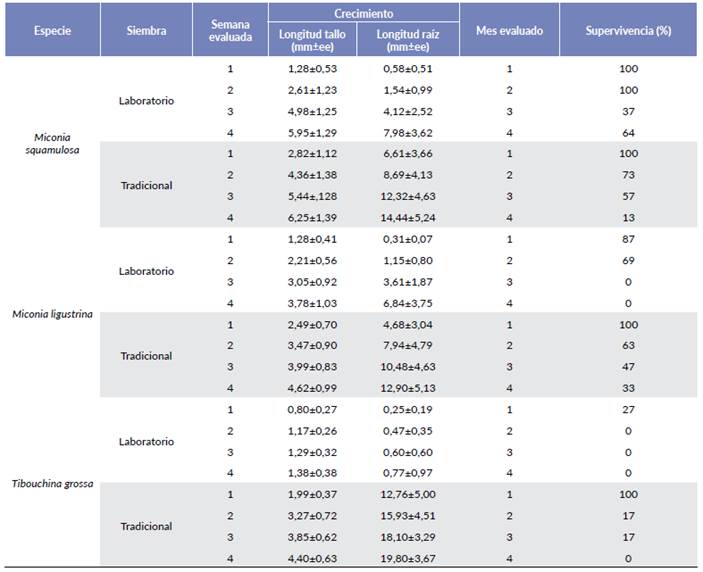Click the Supervivencia (%) column header
The width and height of the screenshot is (703, 572).
(x=628, y=30)
